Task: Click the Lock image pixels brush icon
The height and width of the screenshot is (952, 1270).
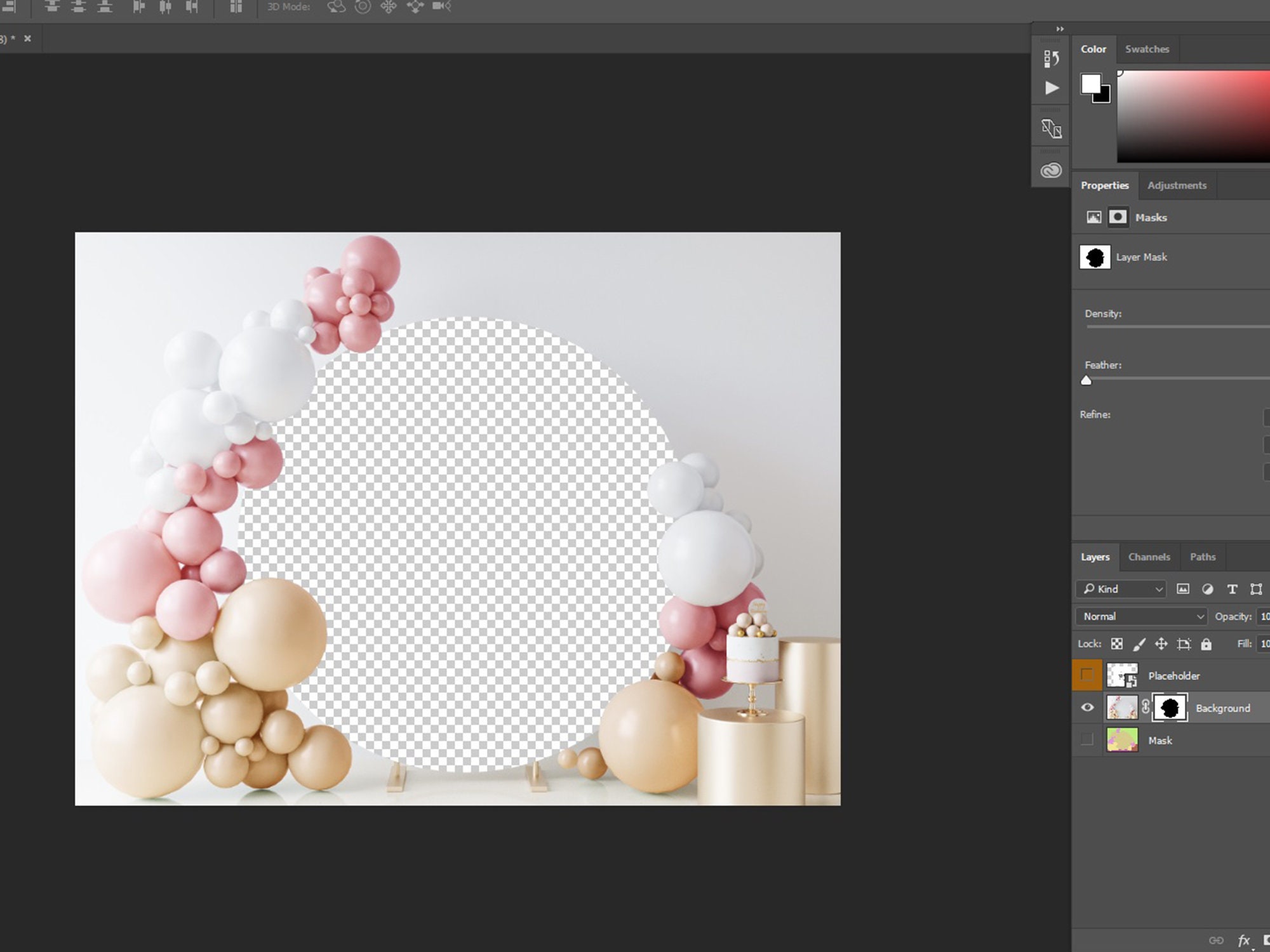Action: (1140, 644)
